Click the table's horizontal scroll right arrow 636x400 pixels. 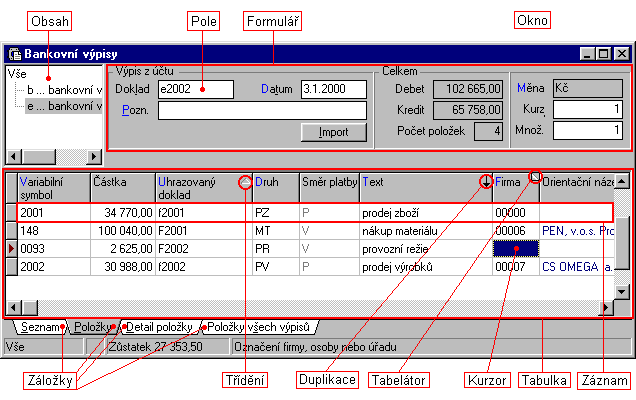click(x=606, y=308)
